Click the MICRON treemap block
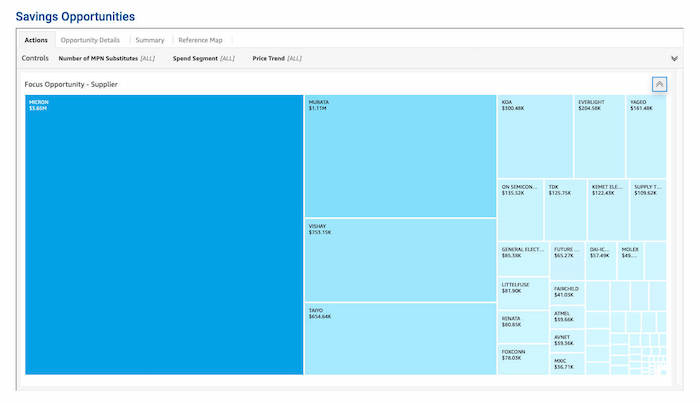 tap(164, 235)
